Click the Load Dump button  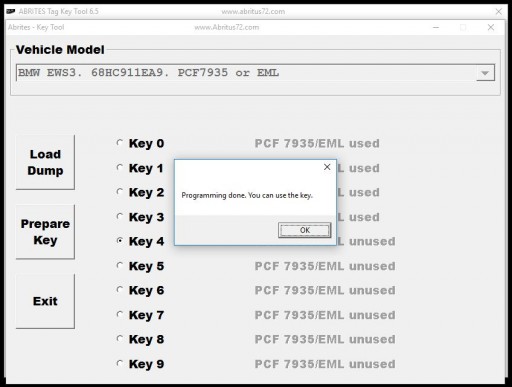[x=45, y=162]
